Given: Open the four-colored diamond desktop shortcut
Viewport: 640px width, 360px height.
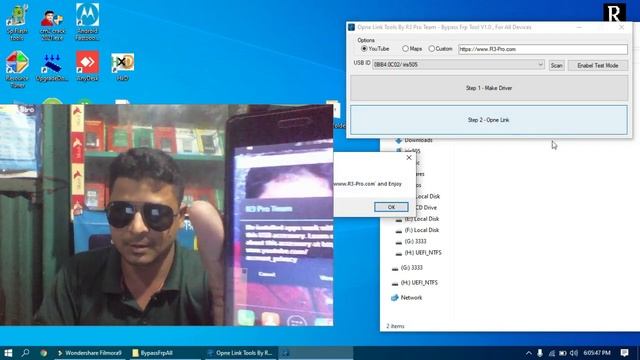Looking at the screenshot, I should tap(17, 69).
